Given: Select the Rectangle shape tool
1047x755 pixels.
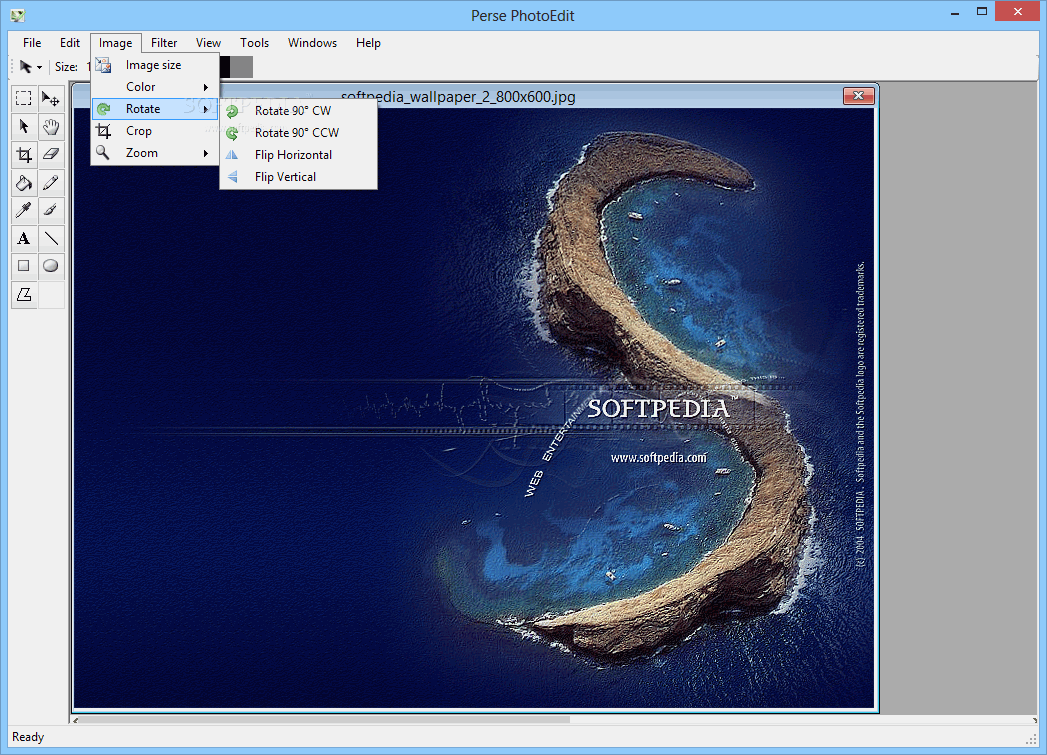Looking at the screenshot, I should [x=24, y=266].
